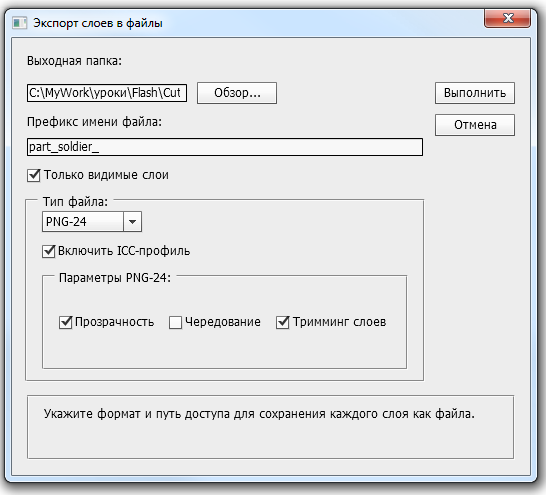546x495 pixels.
Task: Close the Экспорт слоев в файлы dialog
Action: point(507,18)
